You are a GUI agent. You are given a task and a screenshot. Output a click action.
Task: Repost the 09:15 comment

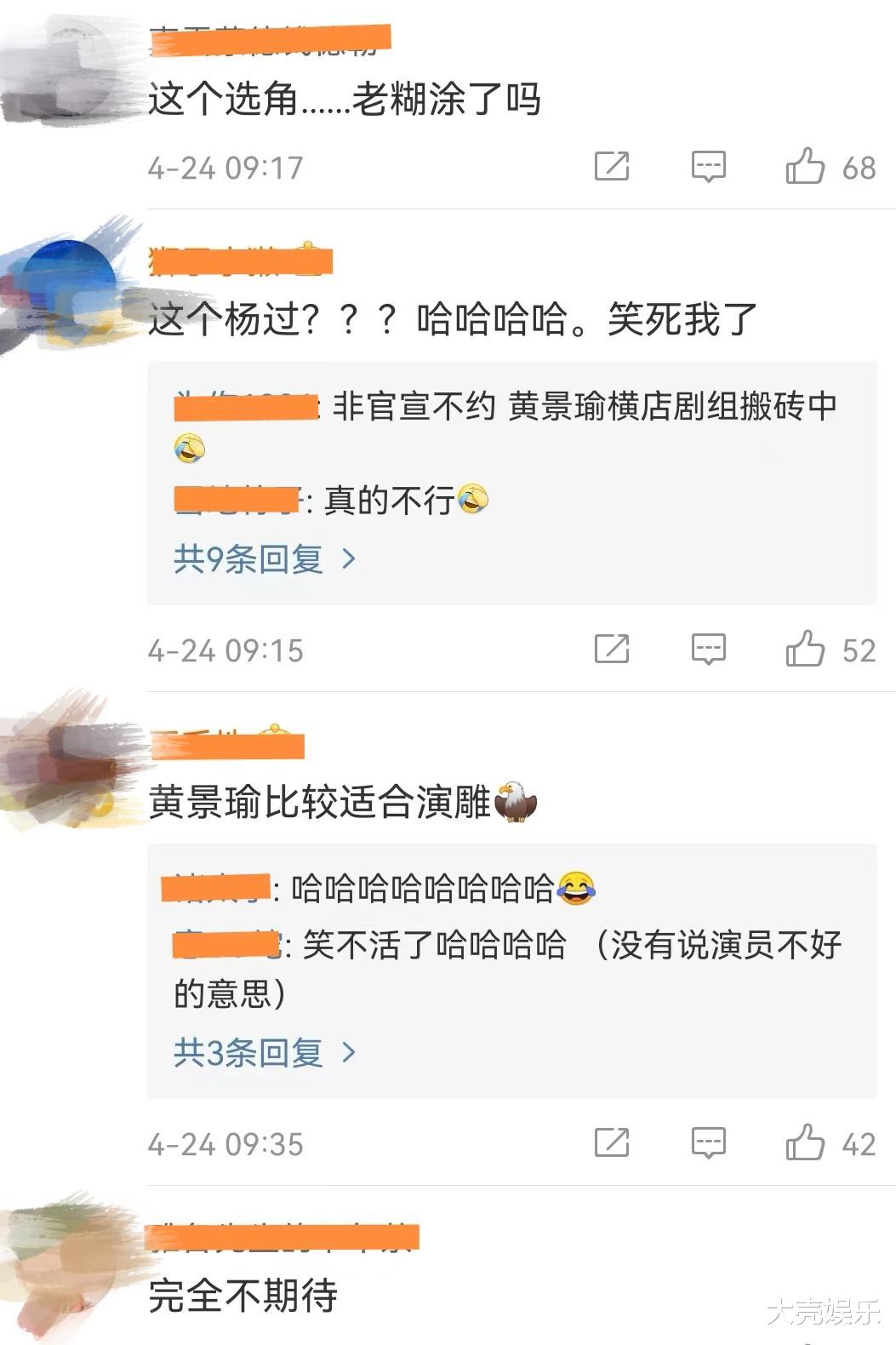[x=612, y=650]
